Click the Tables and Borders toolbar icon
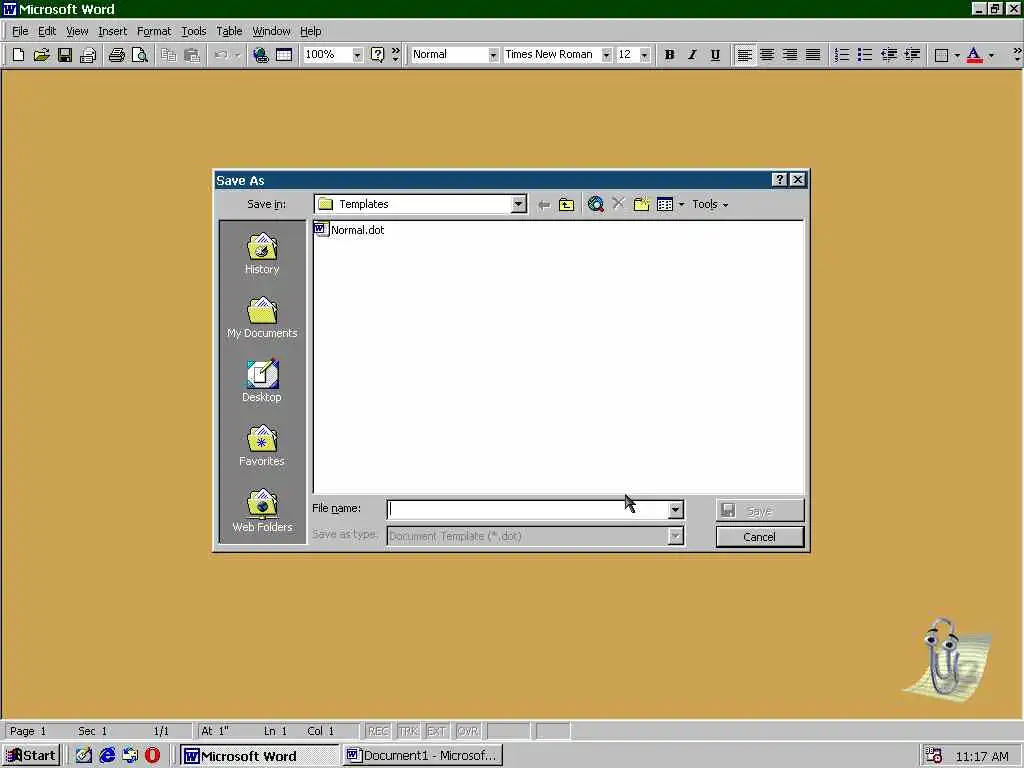Screen dimensions: 1024x768 (x=284, y=55)
